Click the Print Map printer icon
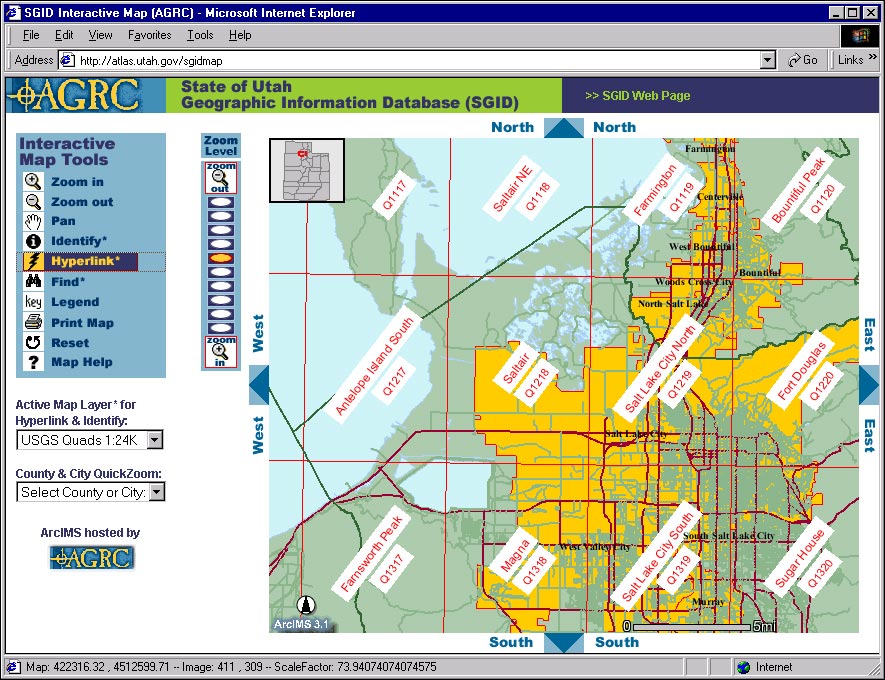The height and width of the screenshot is (680, 885). (x=33, y=322)
